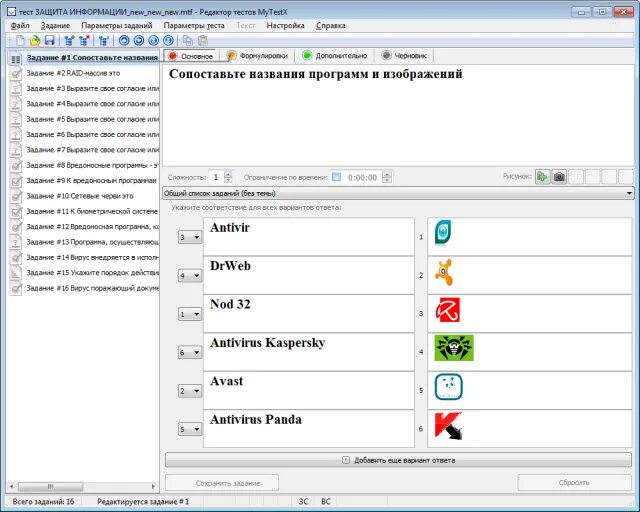
Task: Select Задание #8 Вредоносные программы
Action: click(83, 165)
